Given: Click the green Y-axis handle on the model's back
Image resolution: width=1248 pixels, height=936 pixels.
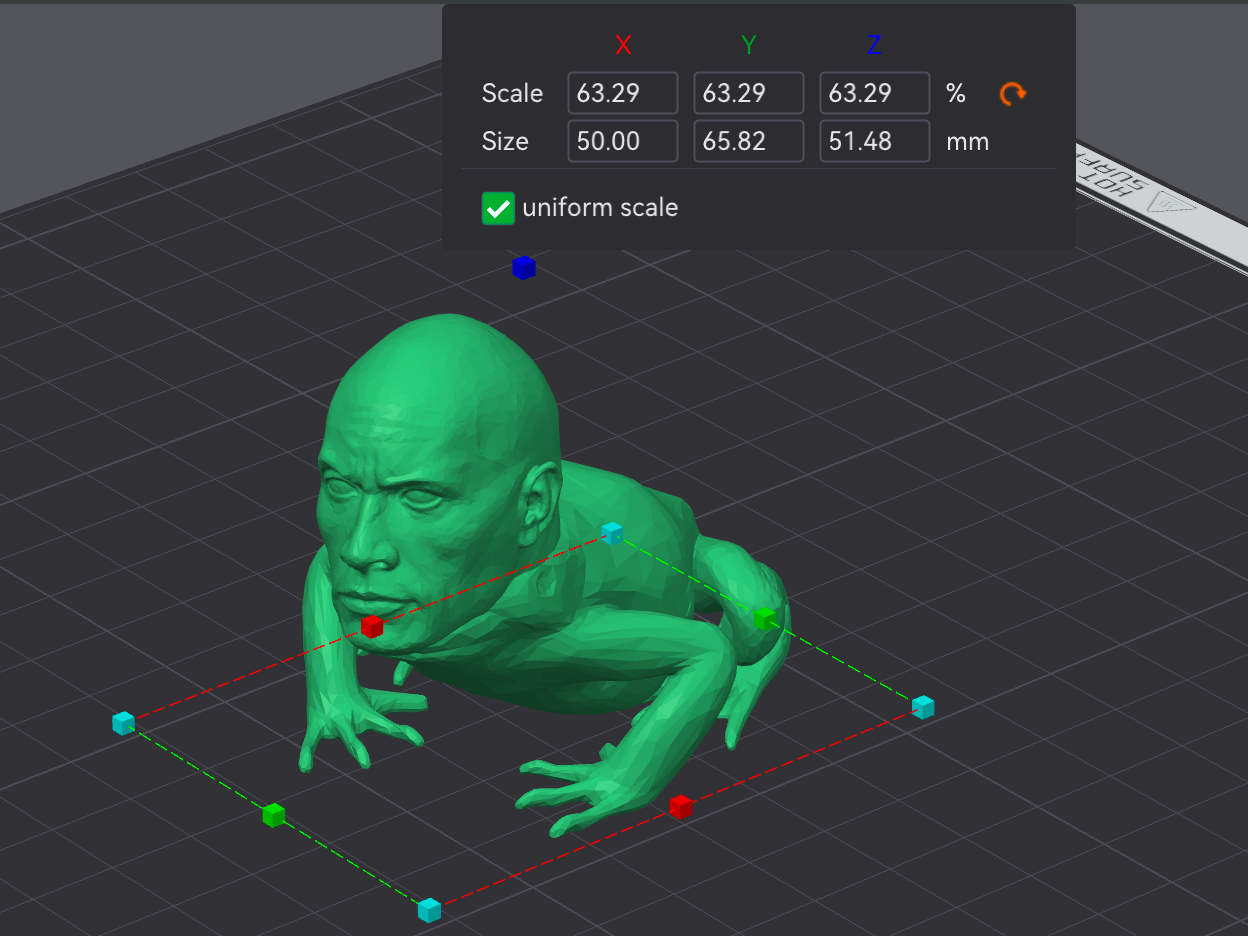Looking at the screenshot, I should pyautogui.click(x=765, y=618).
